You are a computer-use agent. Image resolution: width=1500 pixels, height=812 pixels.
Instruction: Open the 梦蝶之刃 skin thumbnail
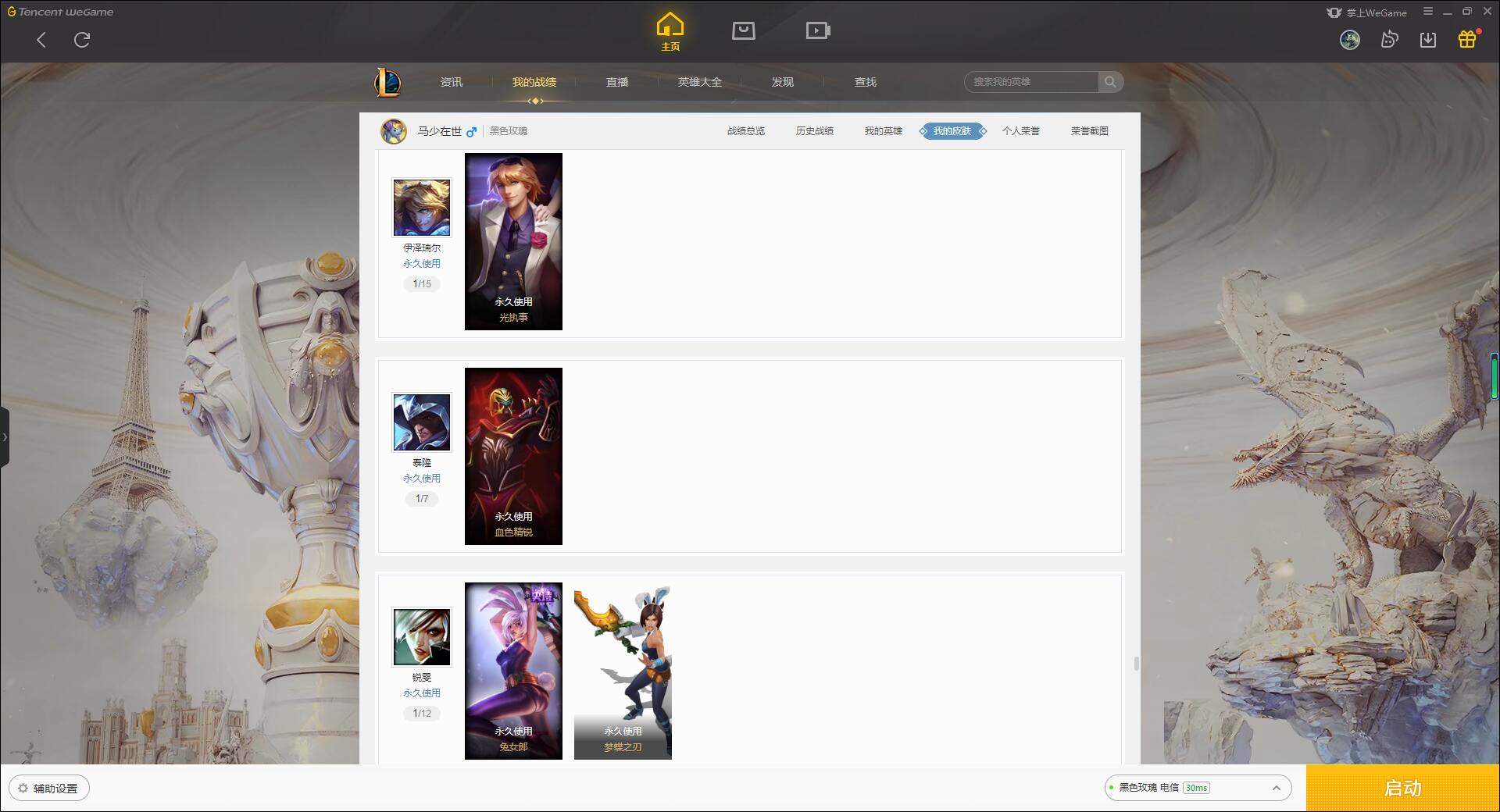(623, 671)
